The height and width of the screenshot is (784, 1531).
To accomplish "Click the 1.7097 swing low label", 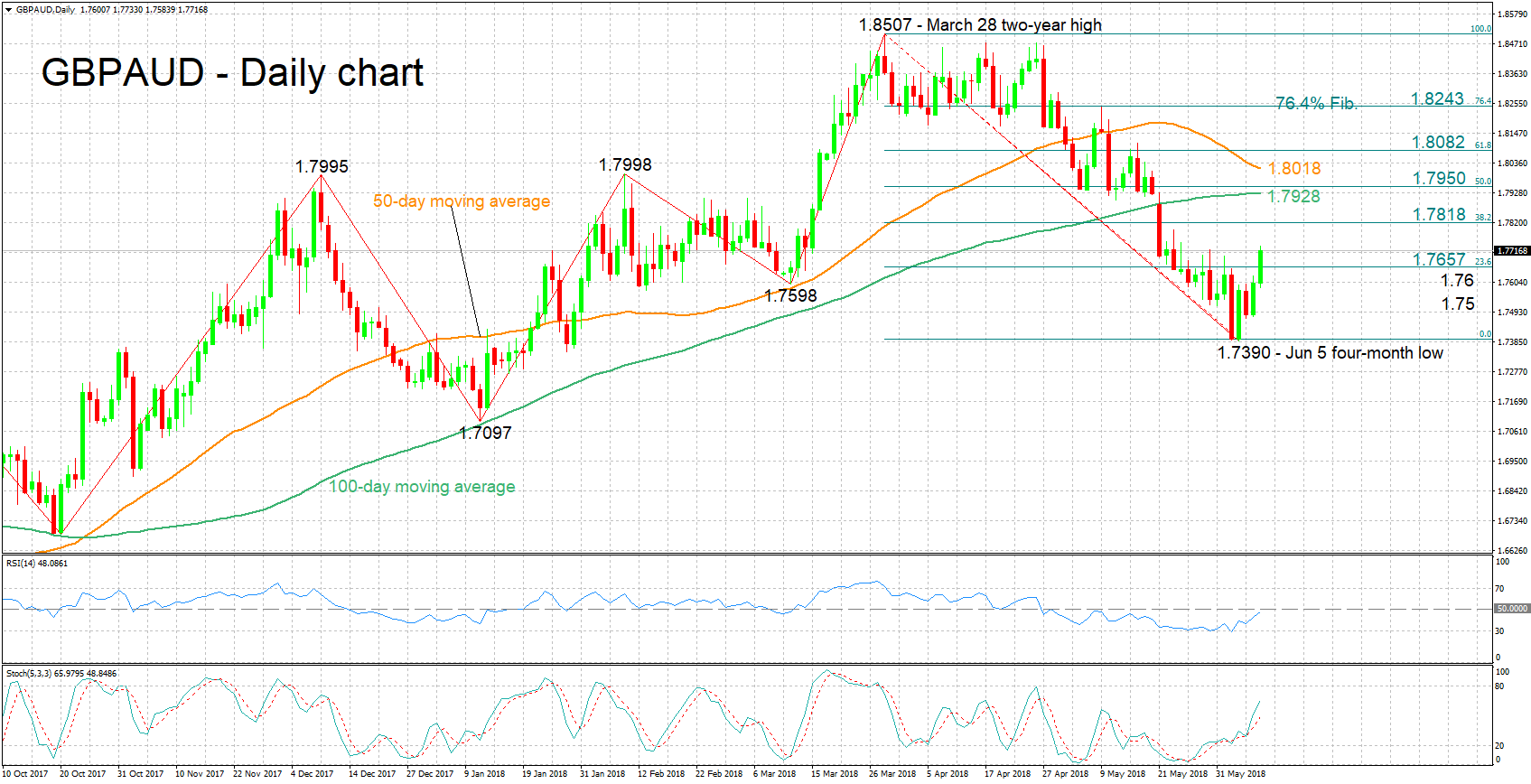I will (485, 433).
